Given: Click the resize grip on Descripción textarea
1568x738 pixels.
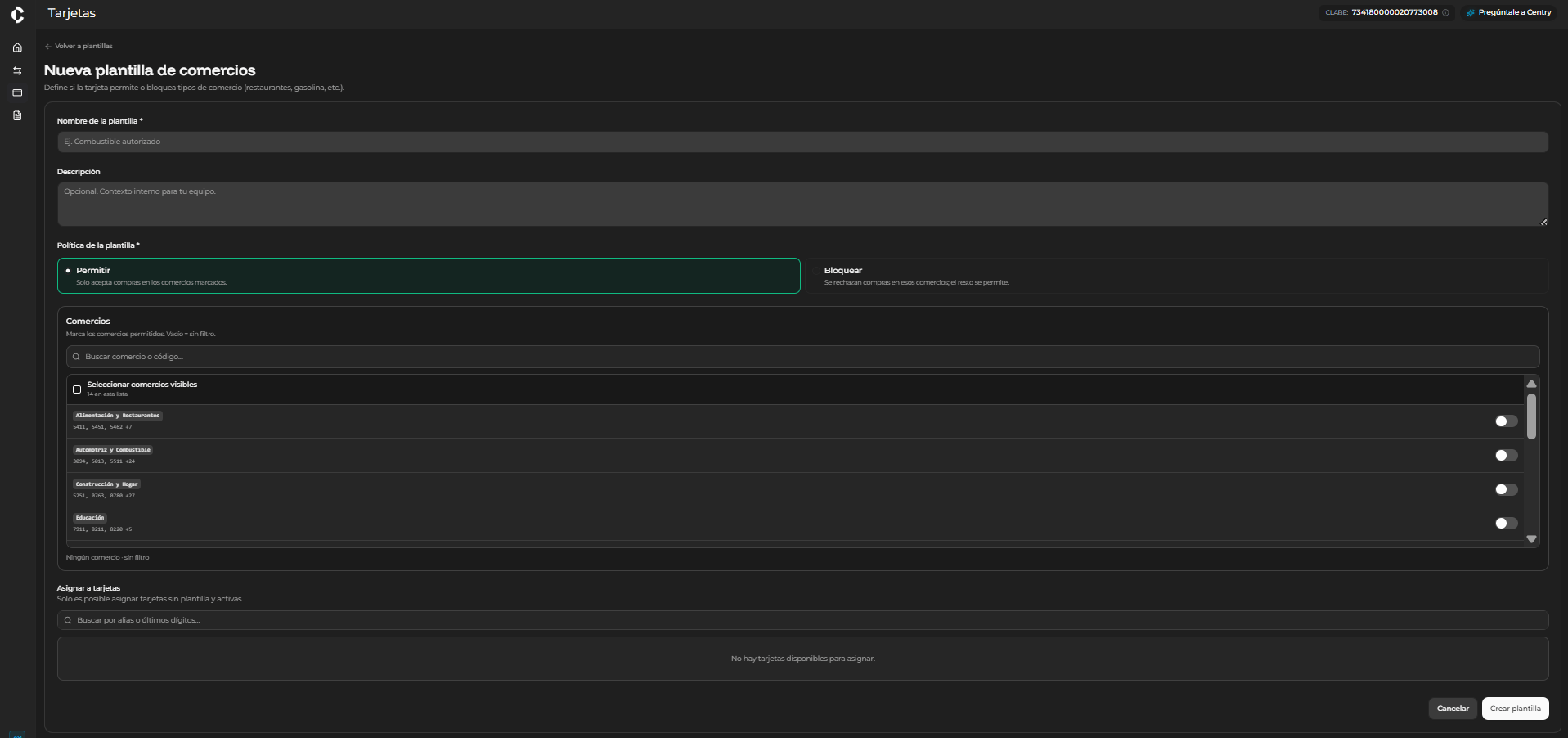Looking at the screenshot, I should 1543,222.
